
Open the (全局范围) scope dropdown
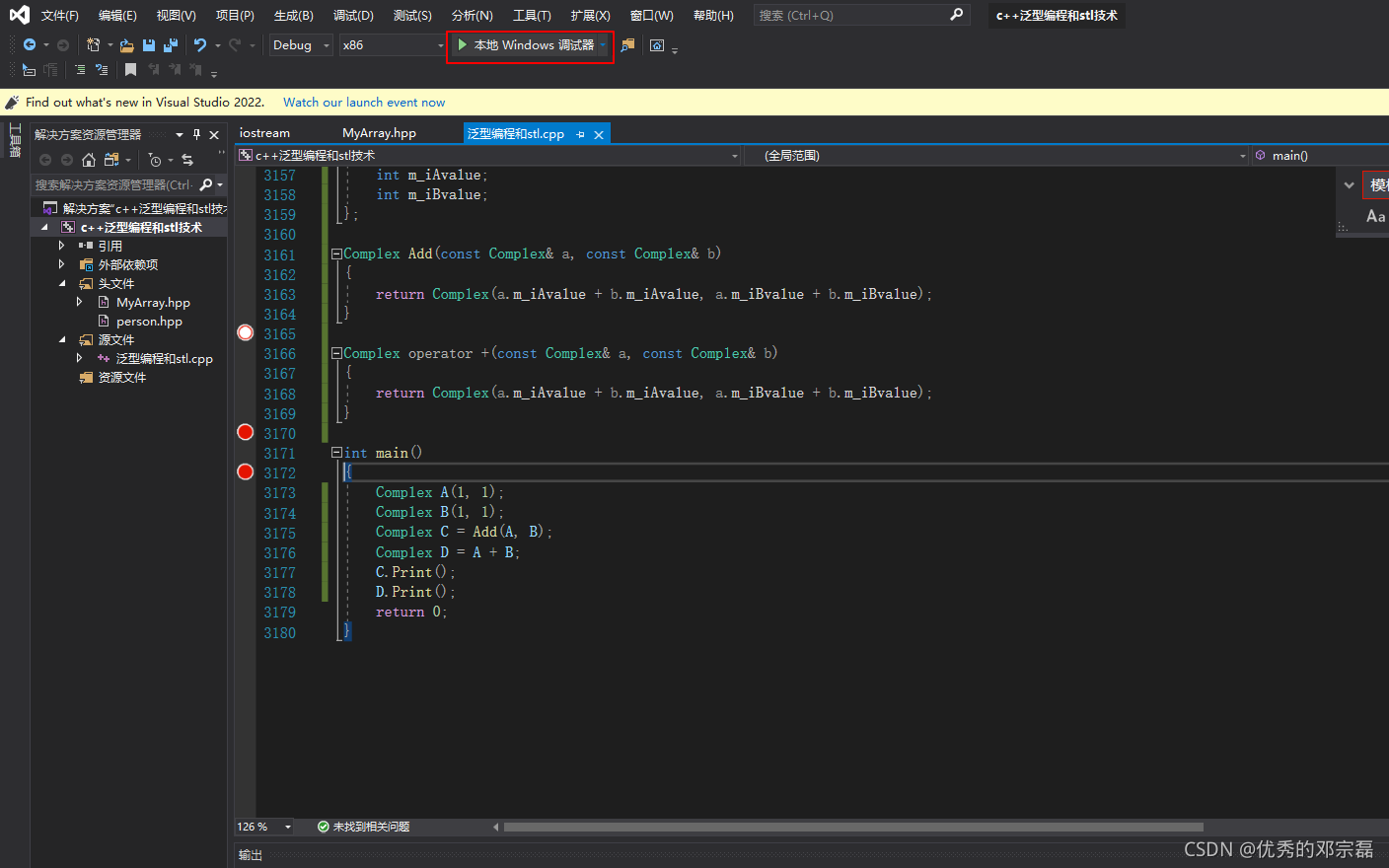click(998, 155)
